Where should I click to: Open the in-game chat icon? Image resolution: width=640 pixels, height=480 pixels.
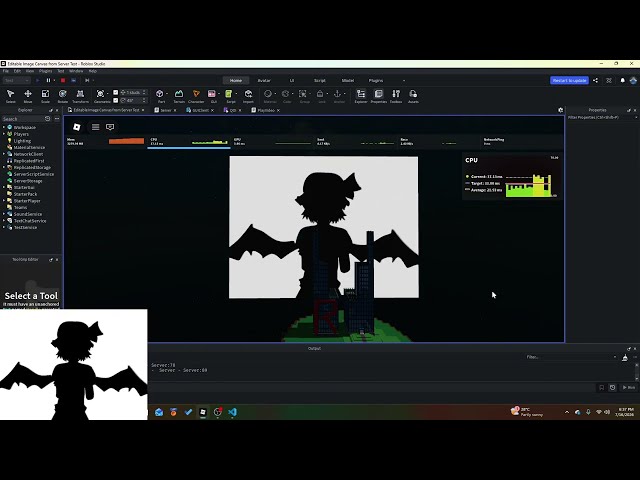click(x=110, y=127)
